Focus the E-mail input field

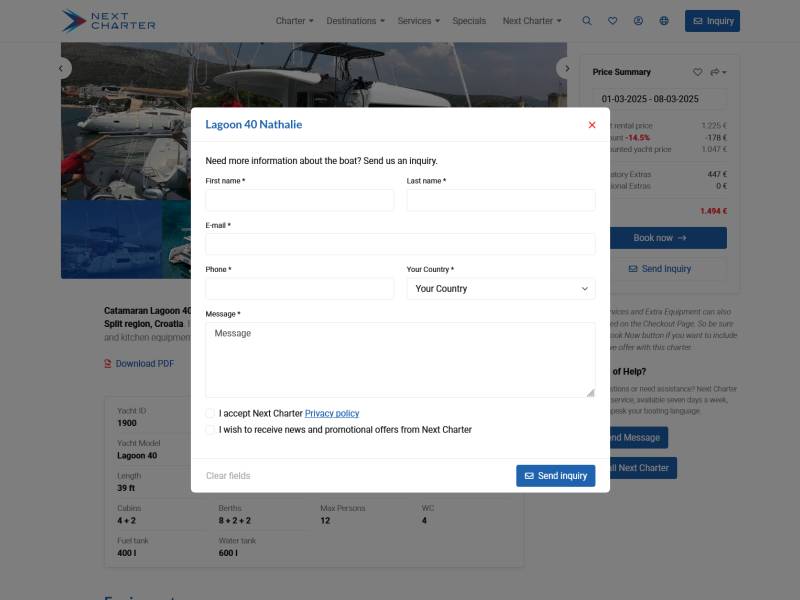tap(400, 244)
